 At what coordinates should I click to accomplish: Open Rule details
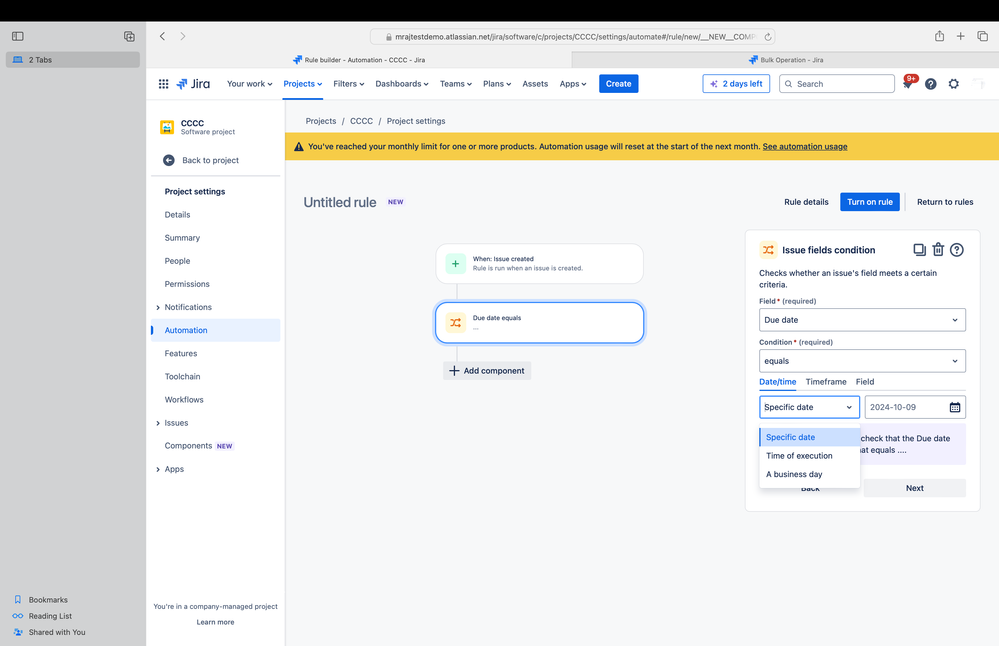tap(806, 202)
